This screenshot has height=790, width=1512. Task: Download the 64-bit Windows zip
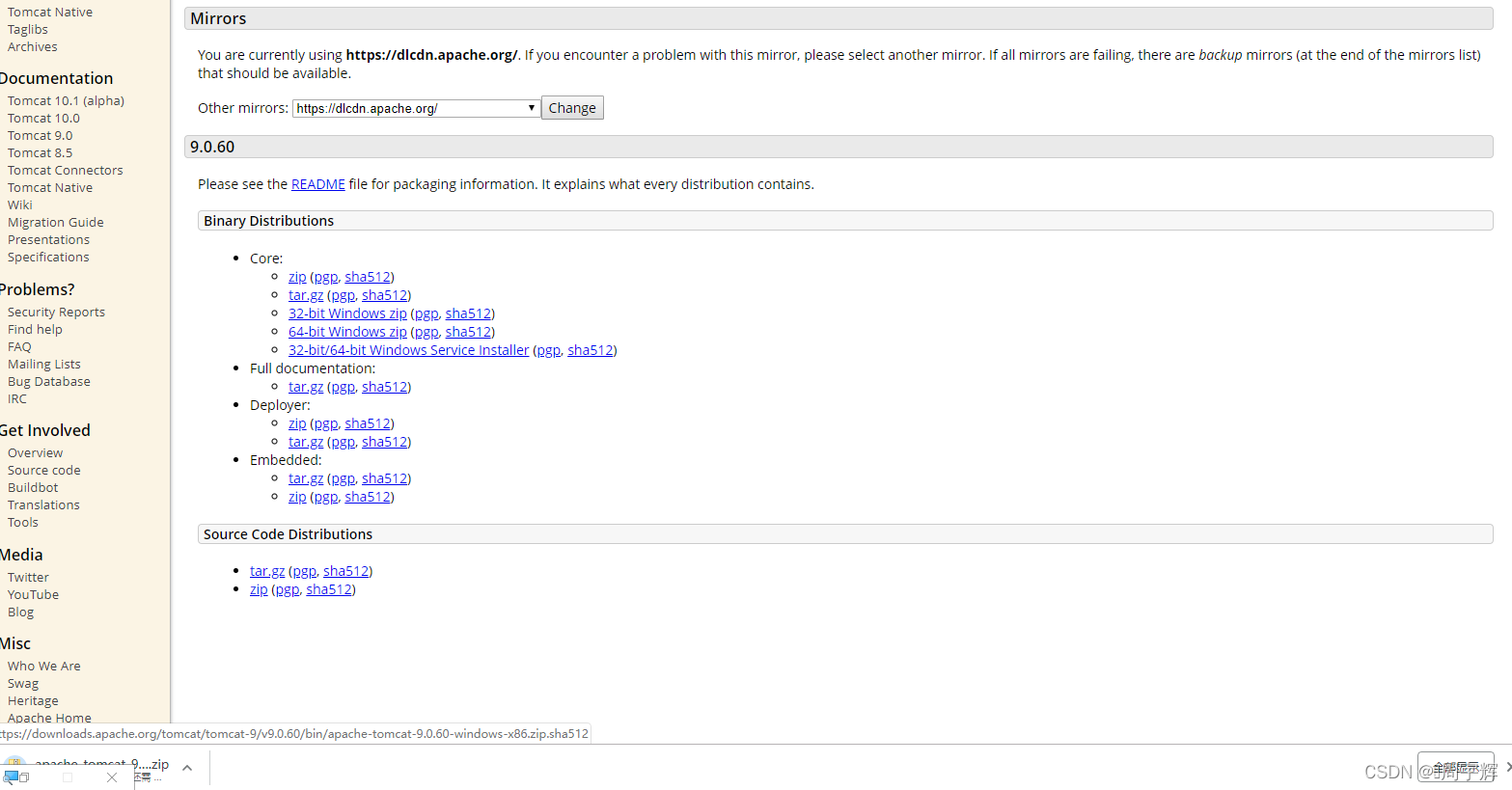347,332
